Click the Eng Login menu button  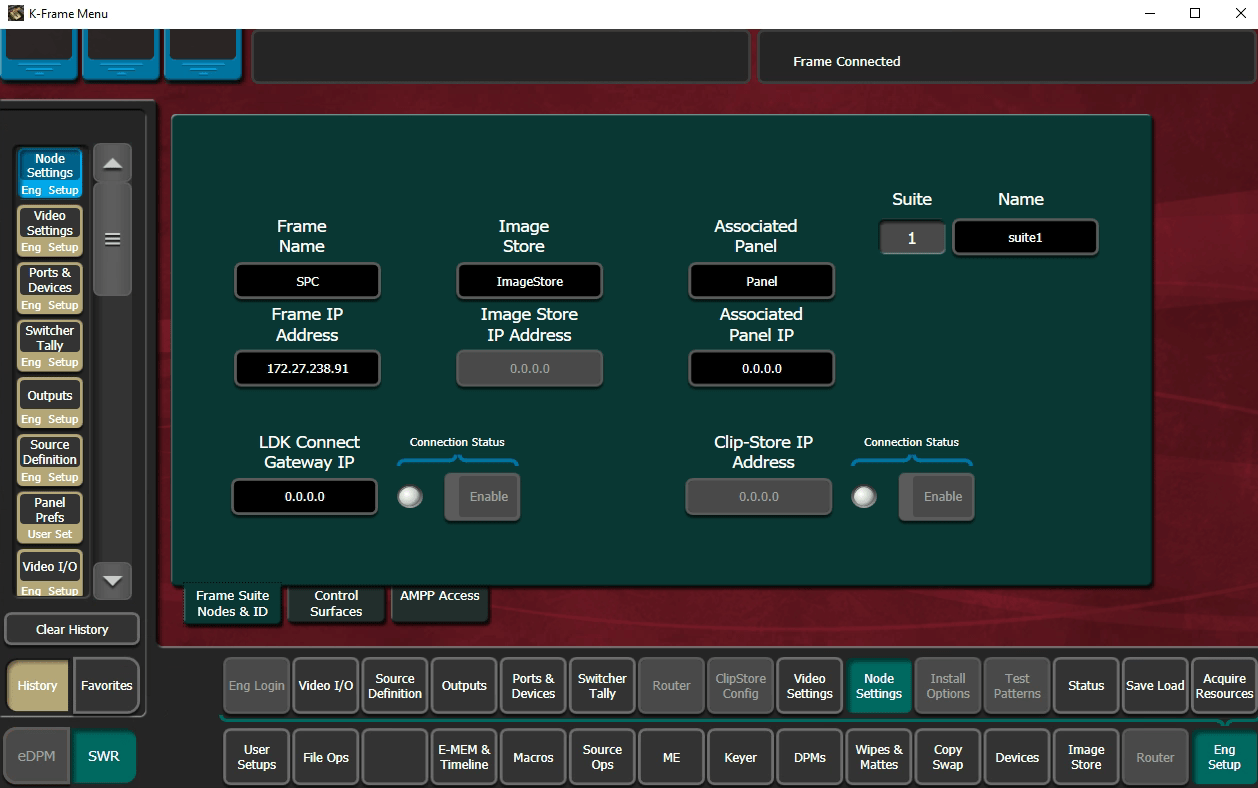tap(256, 685)
